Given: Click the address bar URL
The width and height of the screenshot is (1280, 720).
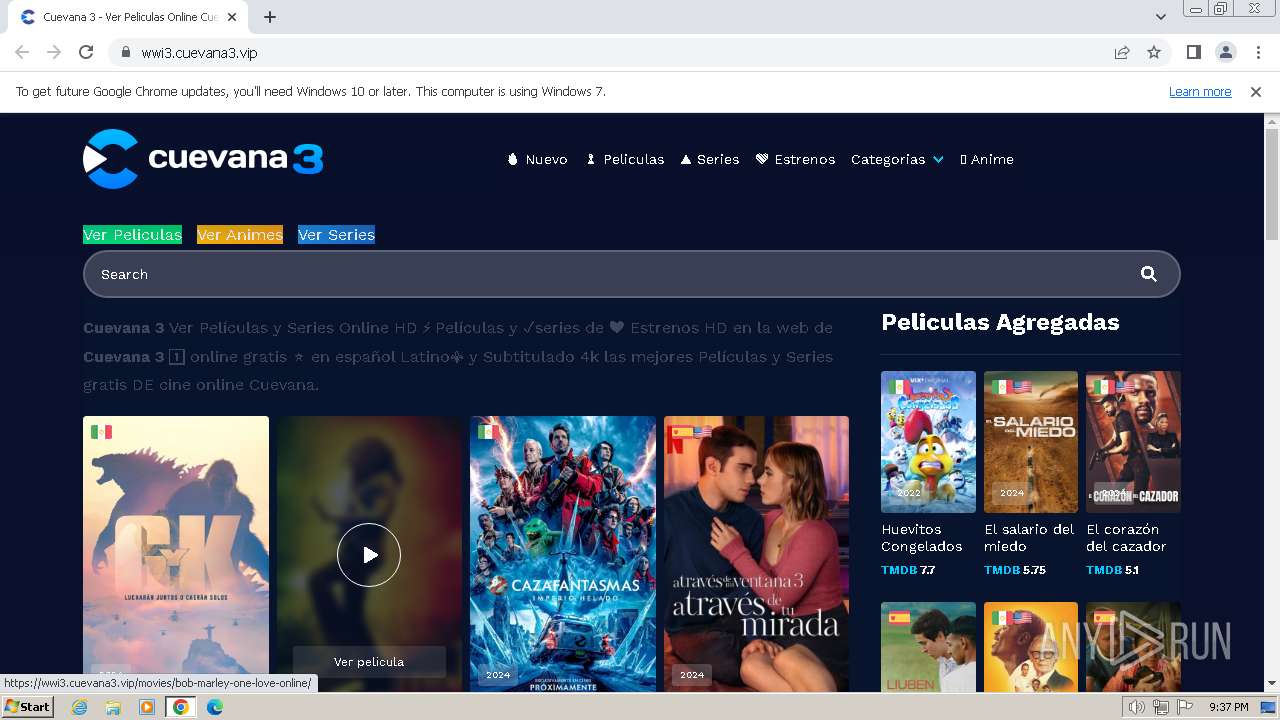Looking at the screenshot, I should (x=200, y=52).
